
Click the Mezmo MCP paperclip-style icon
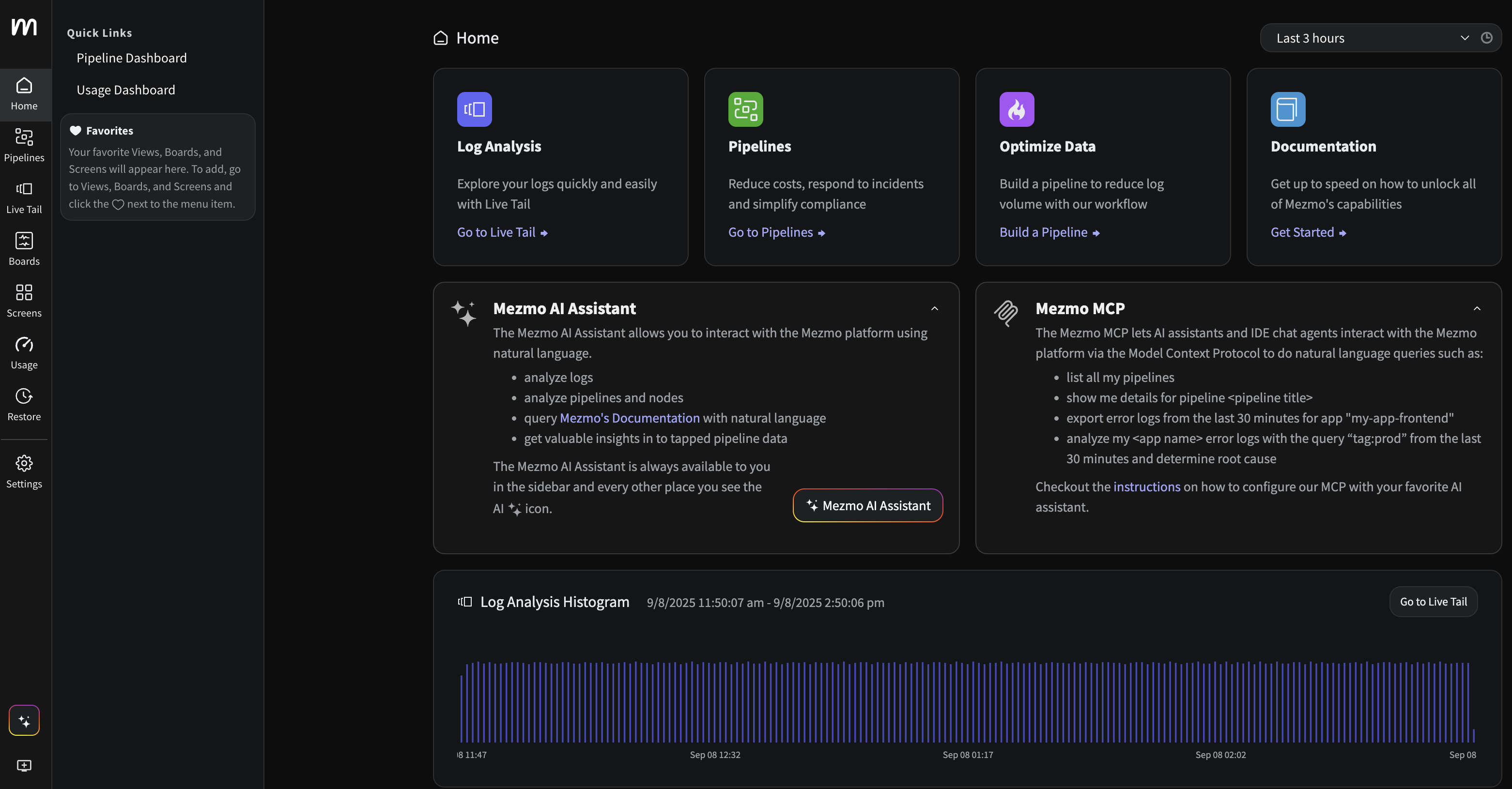click(1006, 313)
